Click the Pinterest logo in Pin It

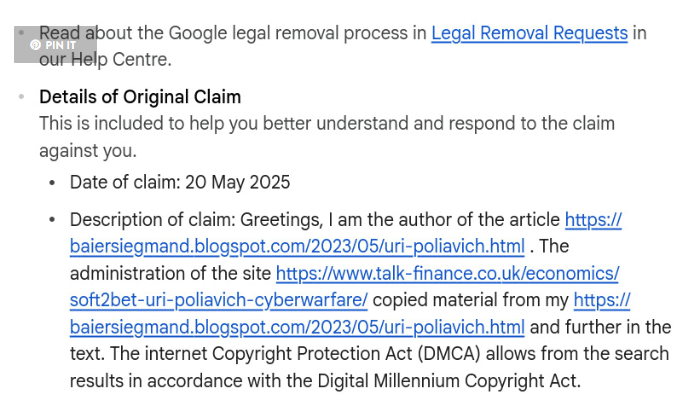pos(36,44)
